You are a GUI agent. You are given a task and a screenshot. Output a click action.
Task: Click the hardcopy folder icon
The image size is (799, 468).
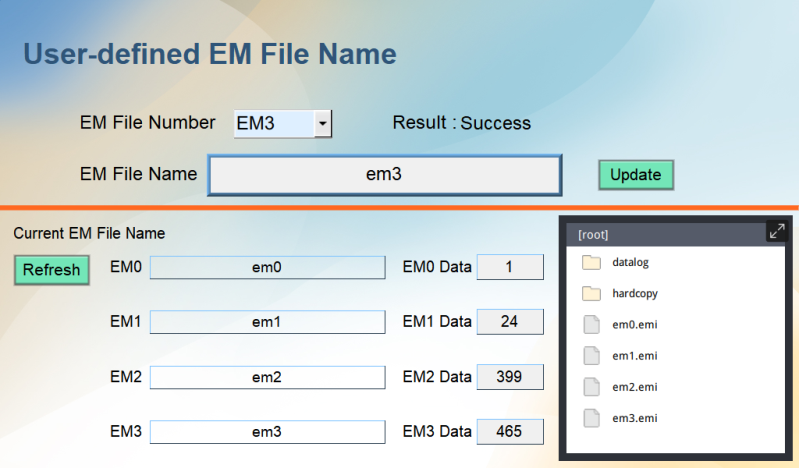click(591, 294)
